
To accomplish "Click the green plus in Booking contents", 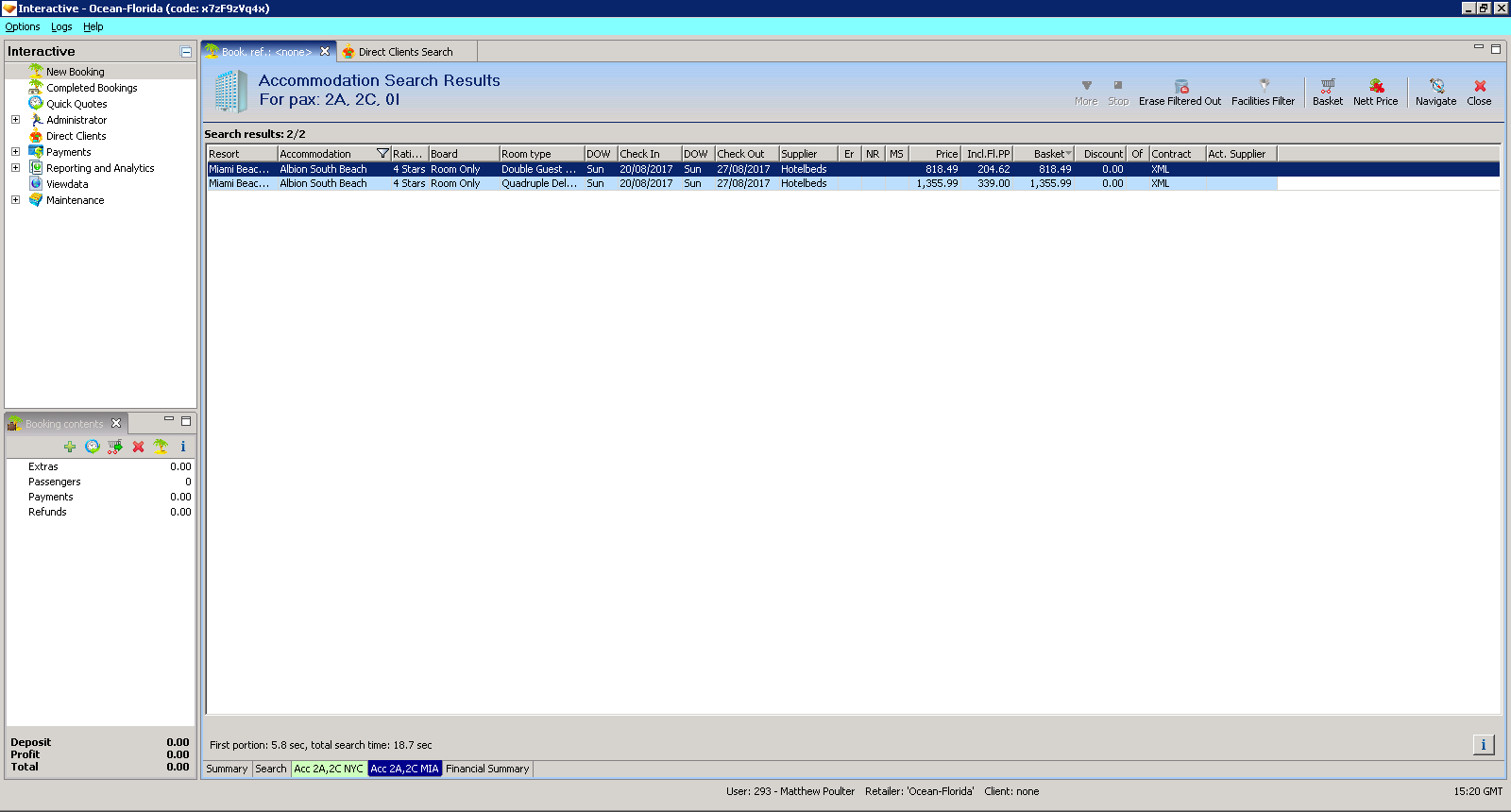I will [70, 447].
